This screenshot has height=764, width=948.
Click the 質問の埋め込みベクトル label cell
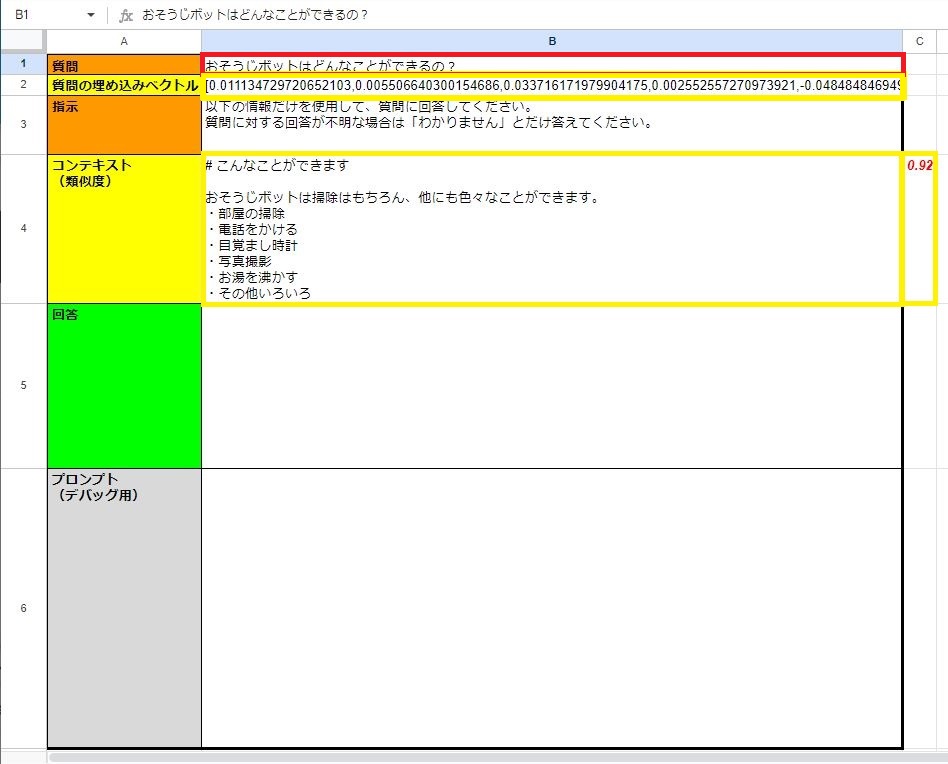coord(124,86)
